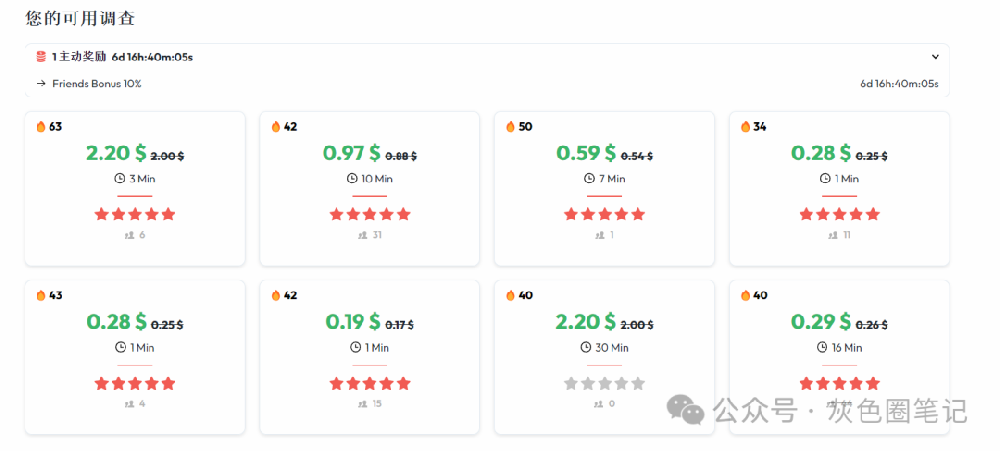Click the flame icon labeled 34

click(745, 127)
